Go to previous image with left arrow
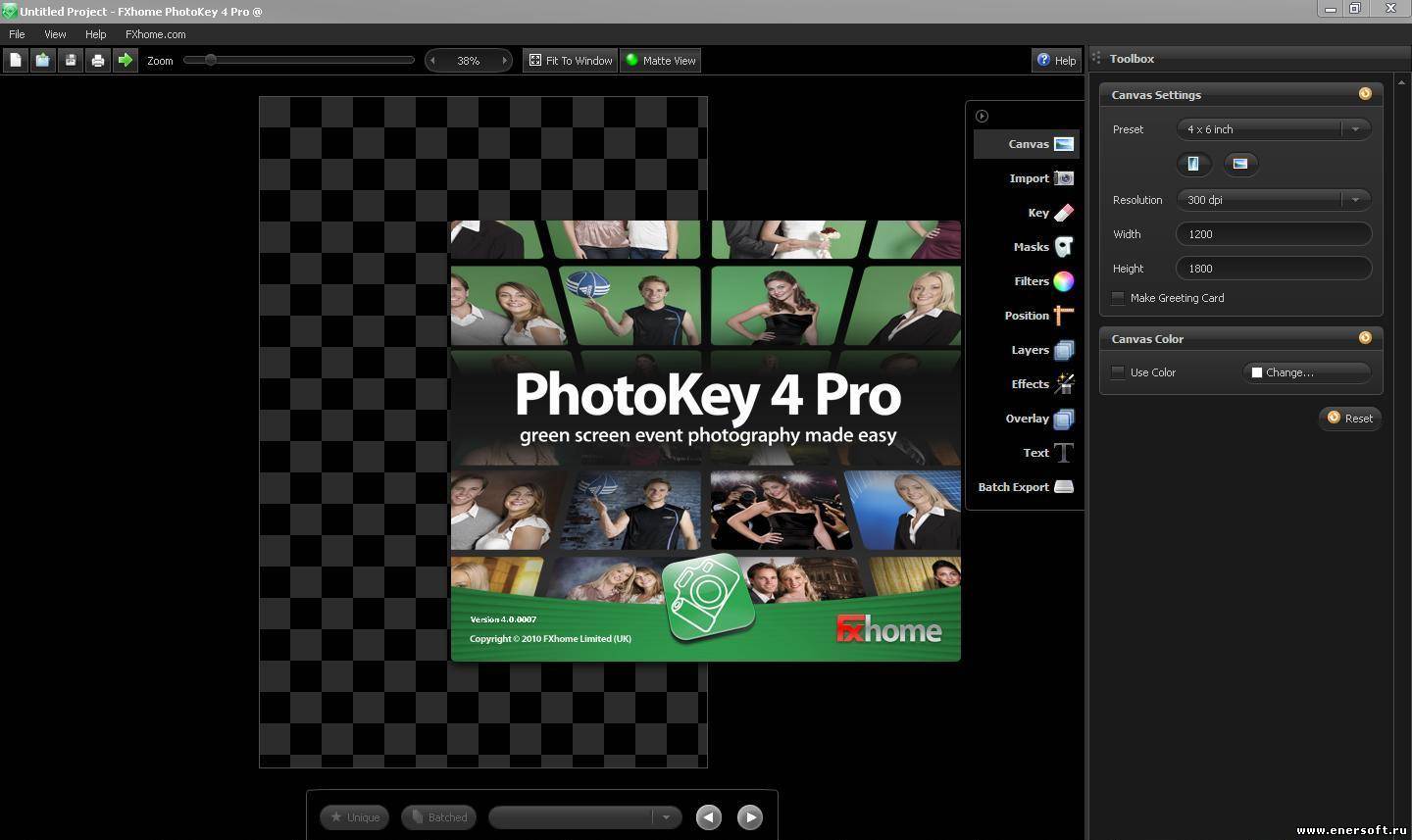Screen dimensions: 1412x840 709,817
